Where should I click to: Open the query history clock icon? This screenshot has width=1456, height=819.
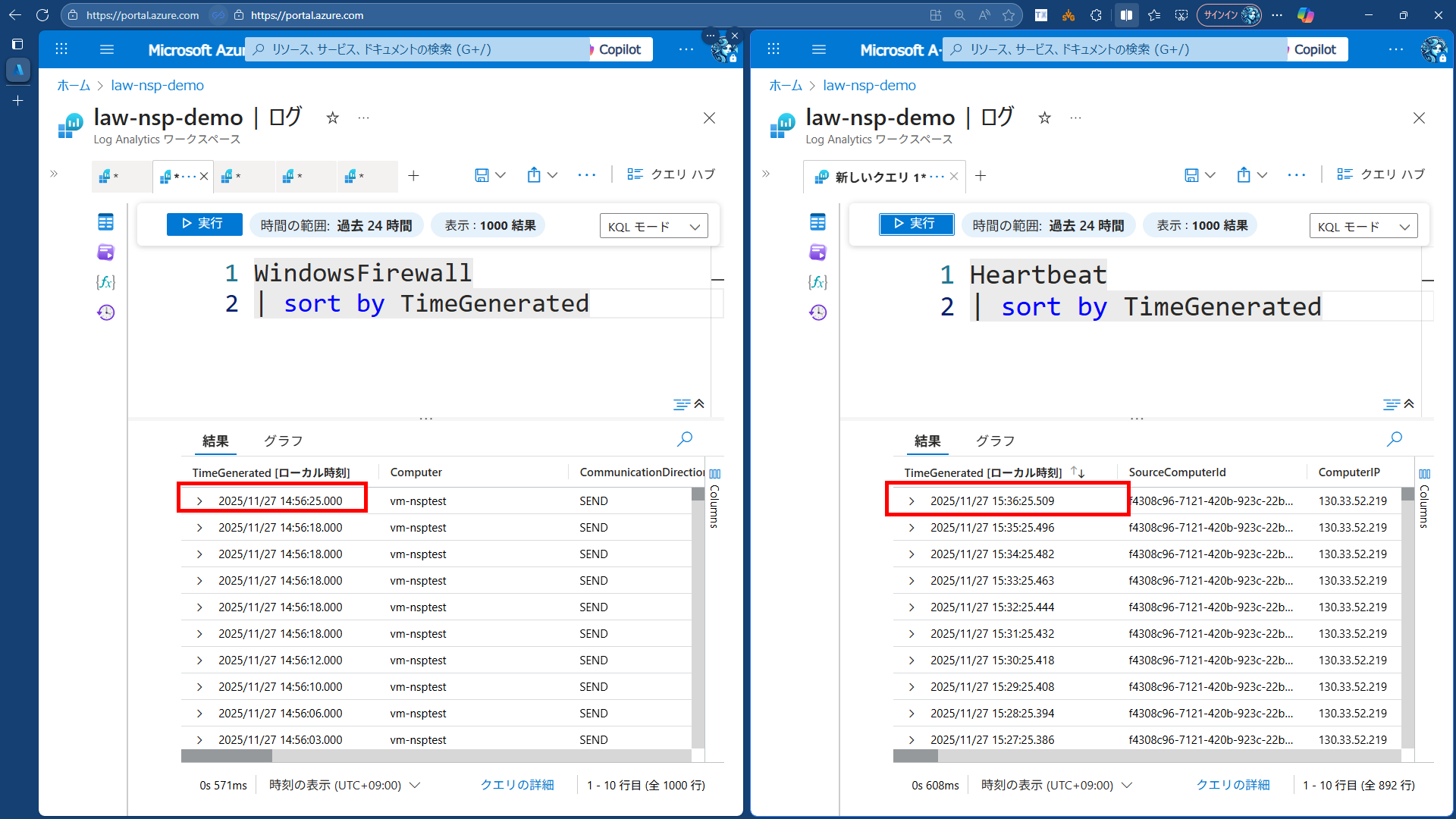(105, 312)
